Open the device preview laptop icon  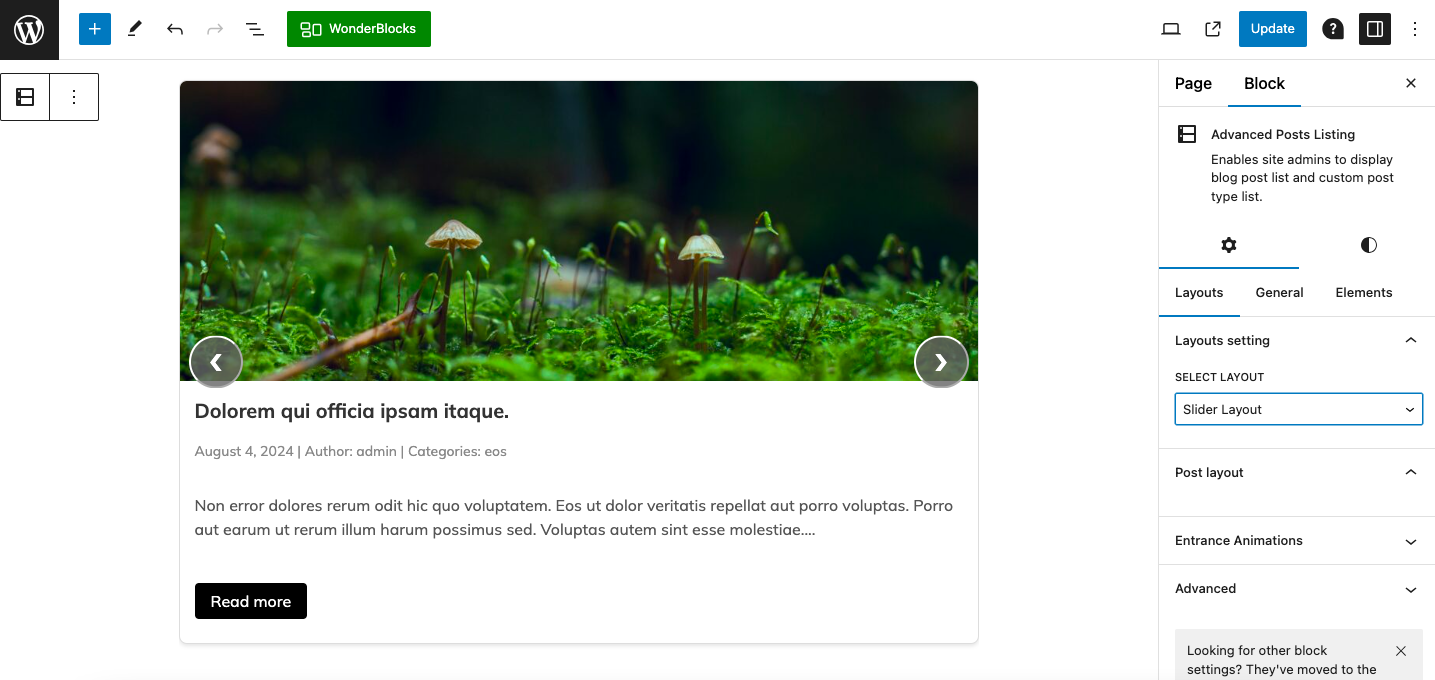coord(1171,29)
